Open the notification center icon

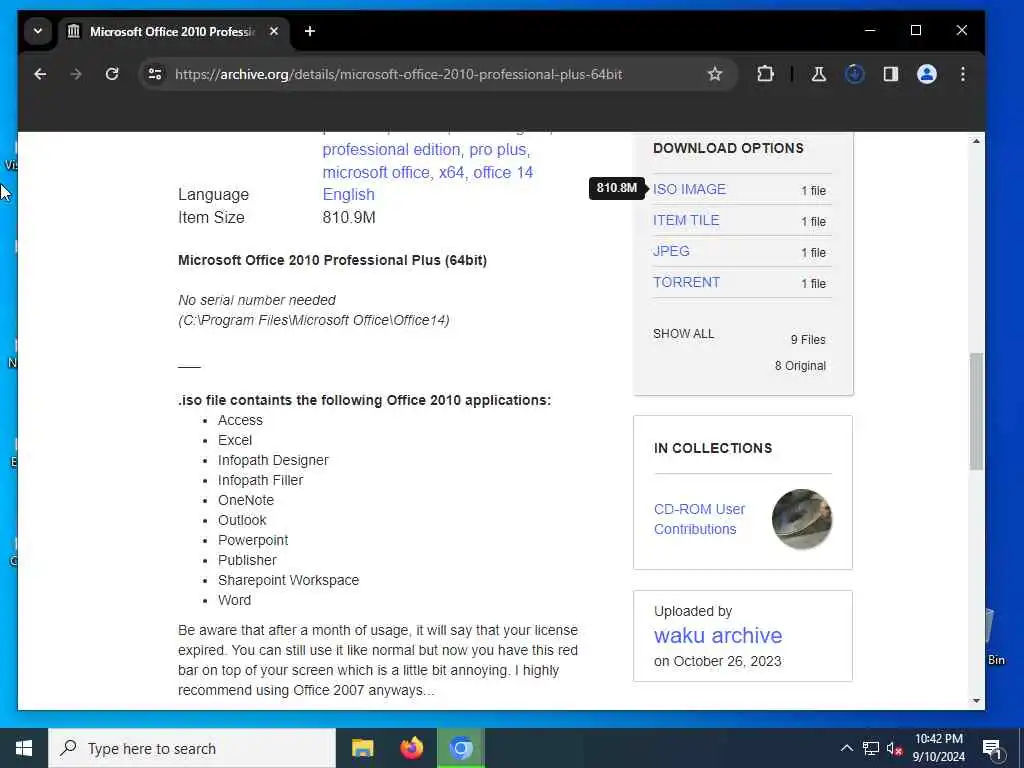tap(992, 748)
